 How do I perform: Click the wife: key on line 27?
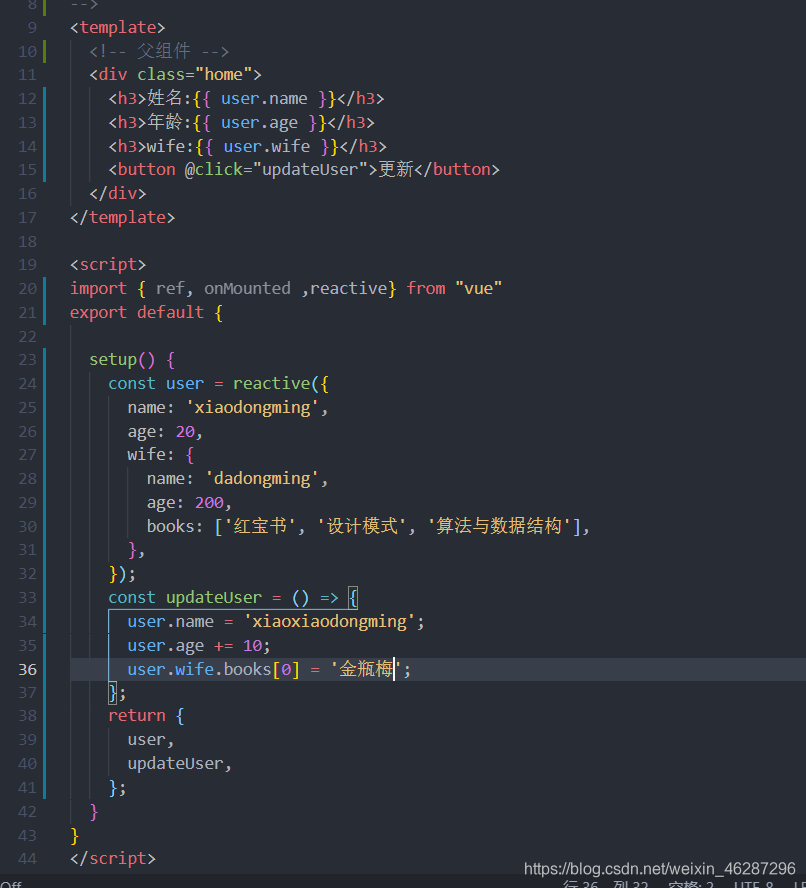[151, 455]
